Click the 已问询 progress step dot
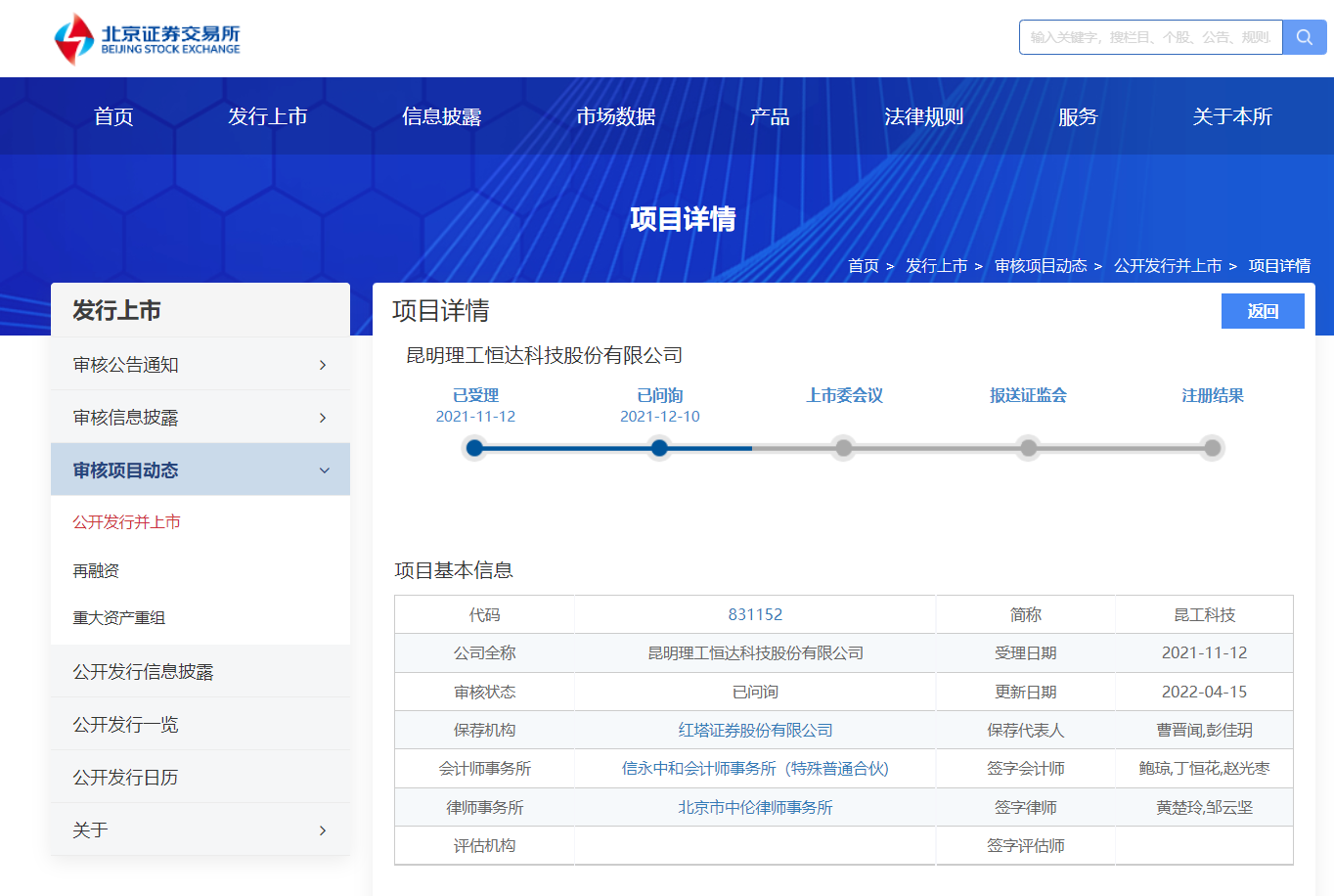Screen dimensions: 1334x896 click(659, 448)
